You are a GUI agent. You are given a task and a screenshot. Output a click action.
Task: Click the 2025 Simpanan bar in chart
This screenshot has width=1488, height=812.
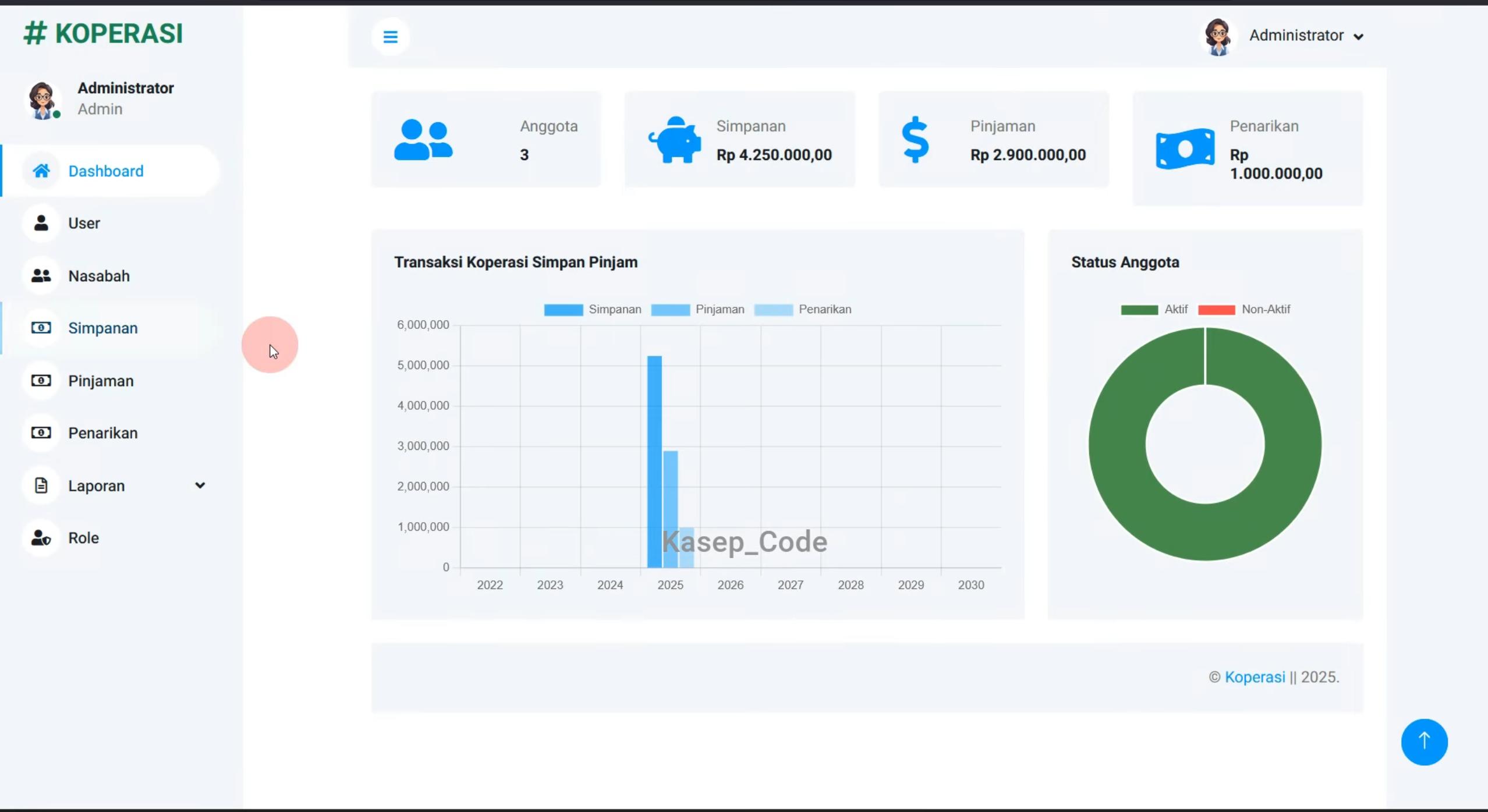pos(654,462)
